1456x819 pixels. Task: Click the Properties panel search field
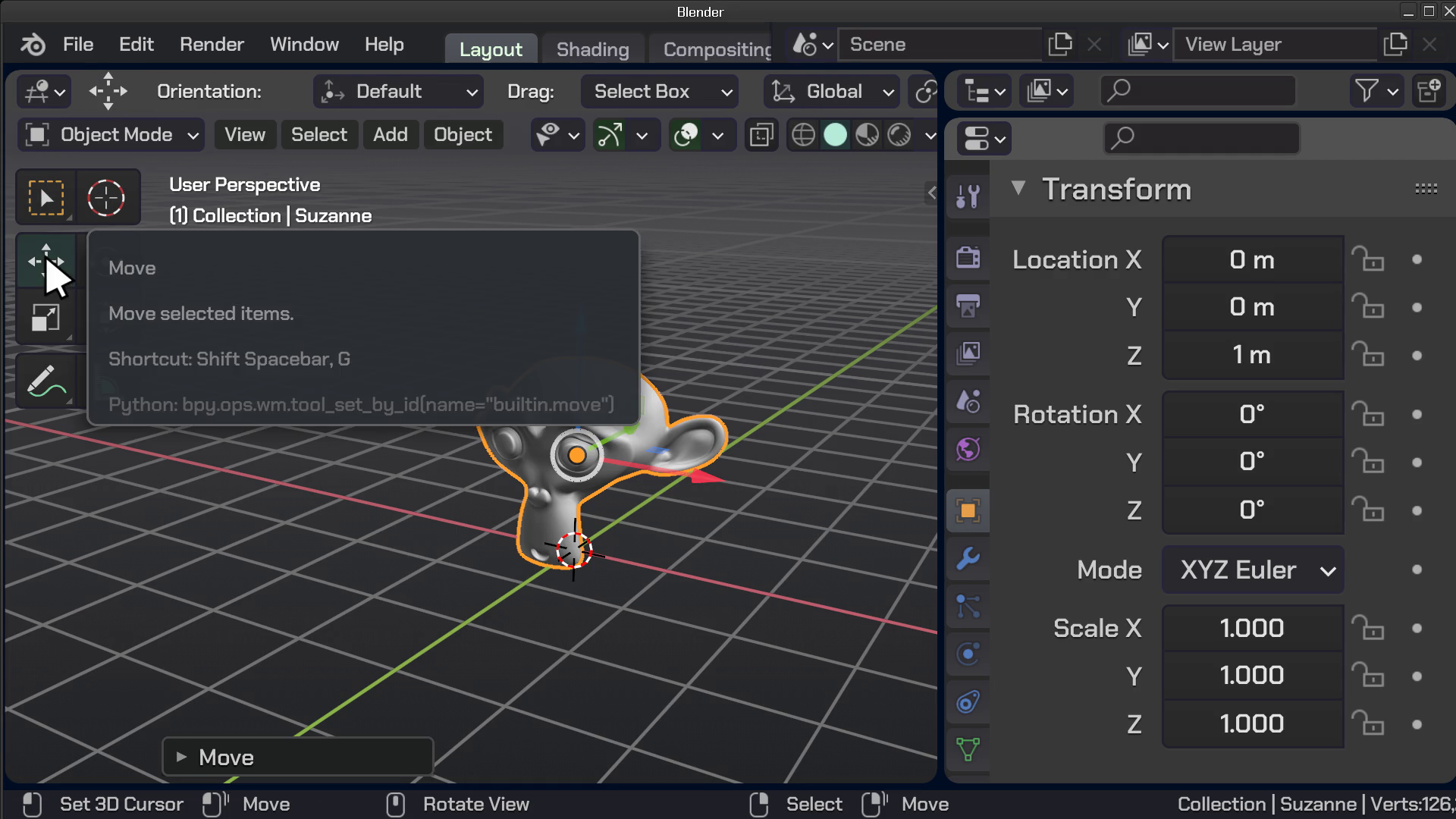(x=1203, y=138)
